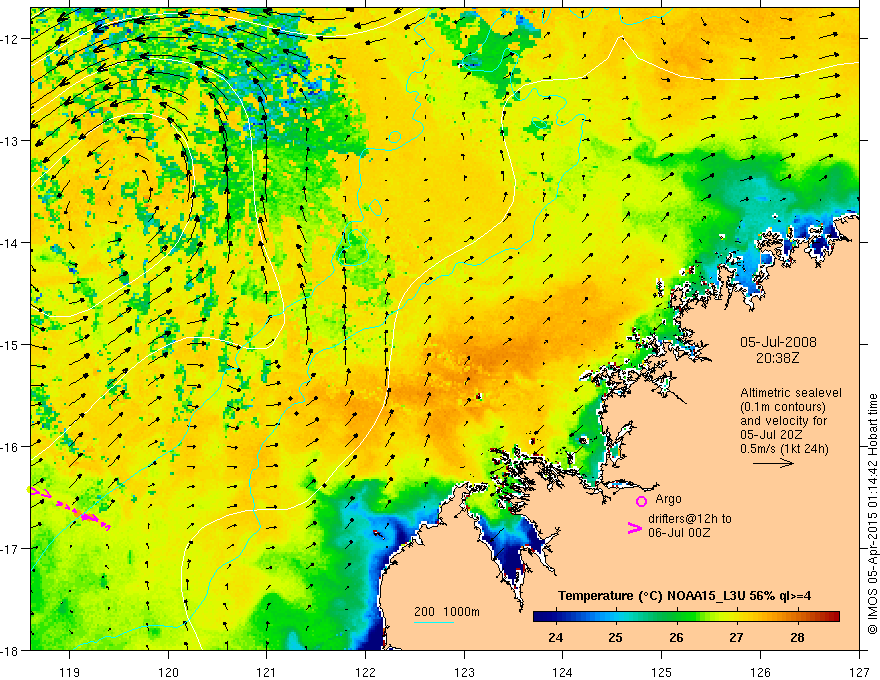Click the latitude axis label -18

pos(11,650)
